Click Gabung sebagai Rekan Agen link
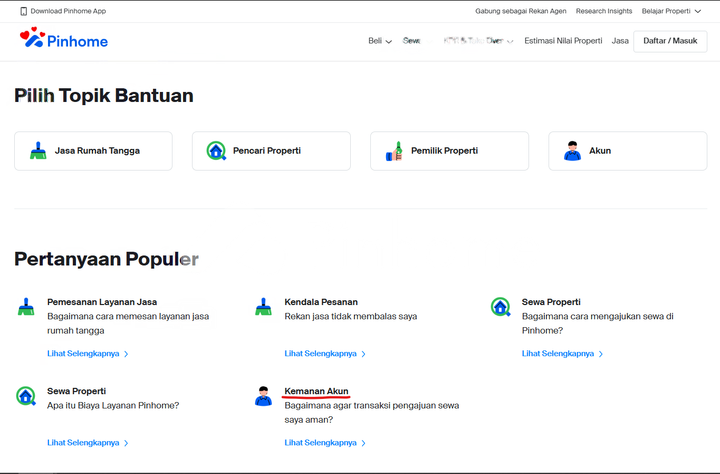This screenshot has height=474, width=720. coord(520,11)
